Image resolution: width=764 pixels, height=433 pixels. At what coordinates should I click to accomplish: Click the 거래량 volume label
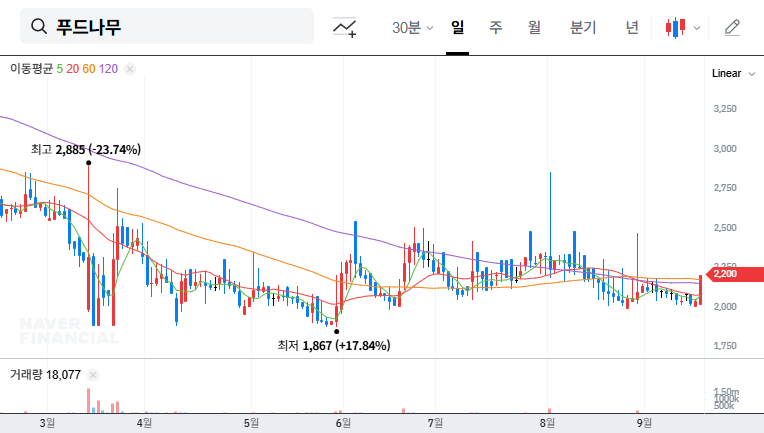click(x=25, y=375)
